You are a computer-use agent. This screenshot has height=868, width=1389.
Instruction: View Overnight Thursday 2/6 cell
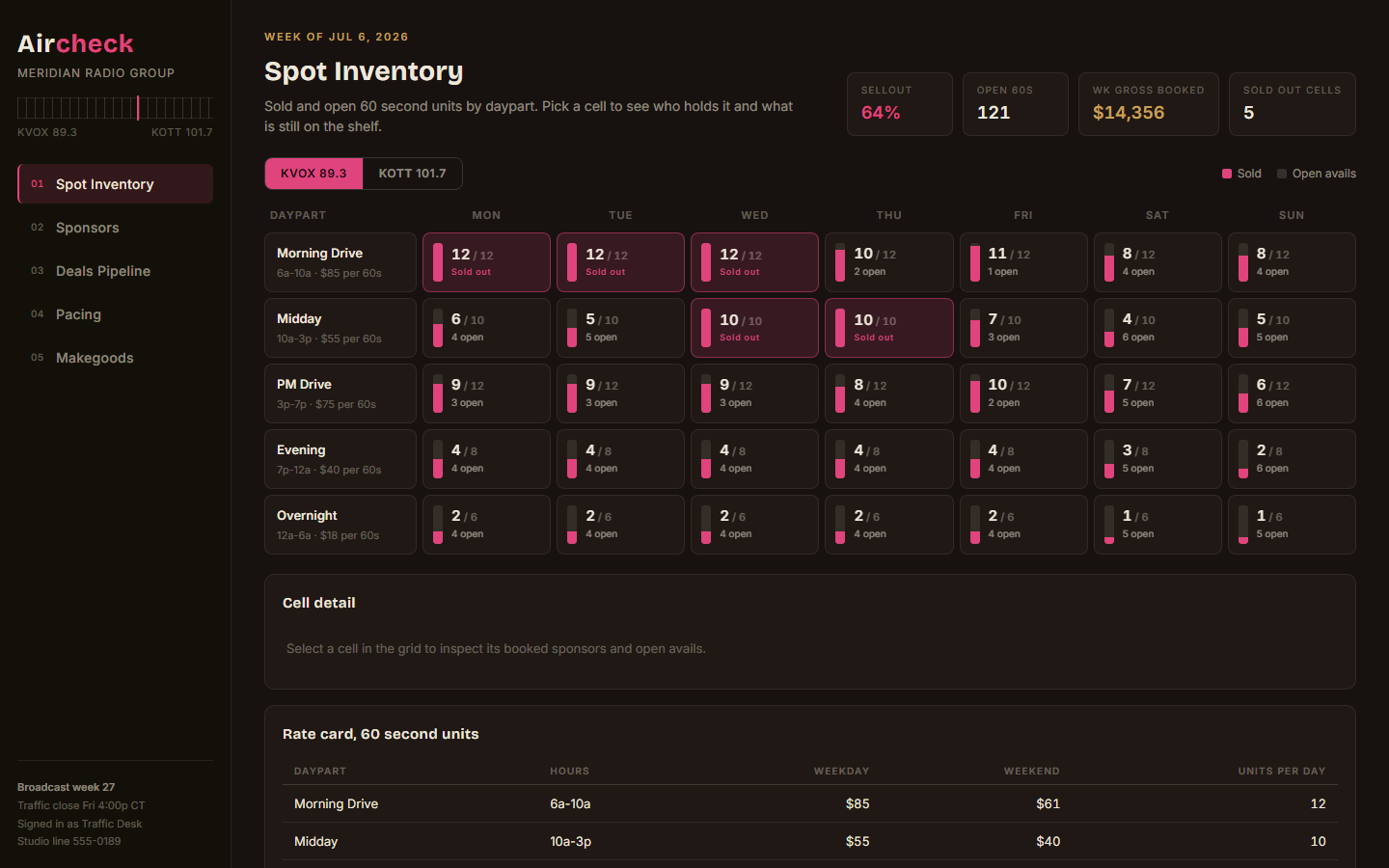pos(888,525)
